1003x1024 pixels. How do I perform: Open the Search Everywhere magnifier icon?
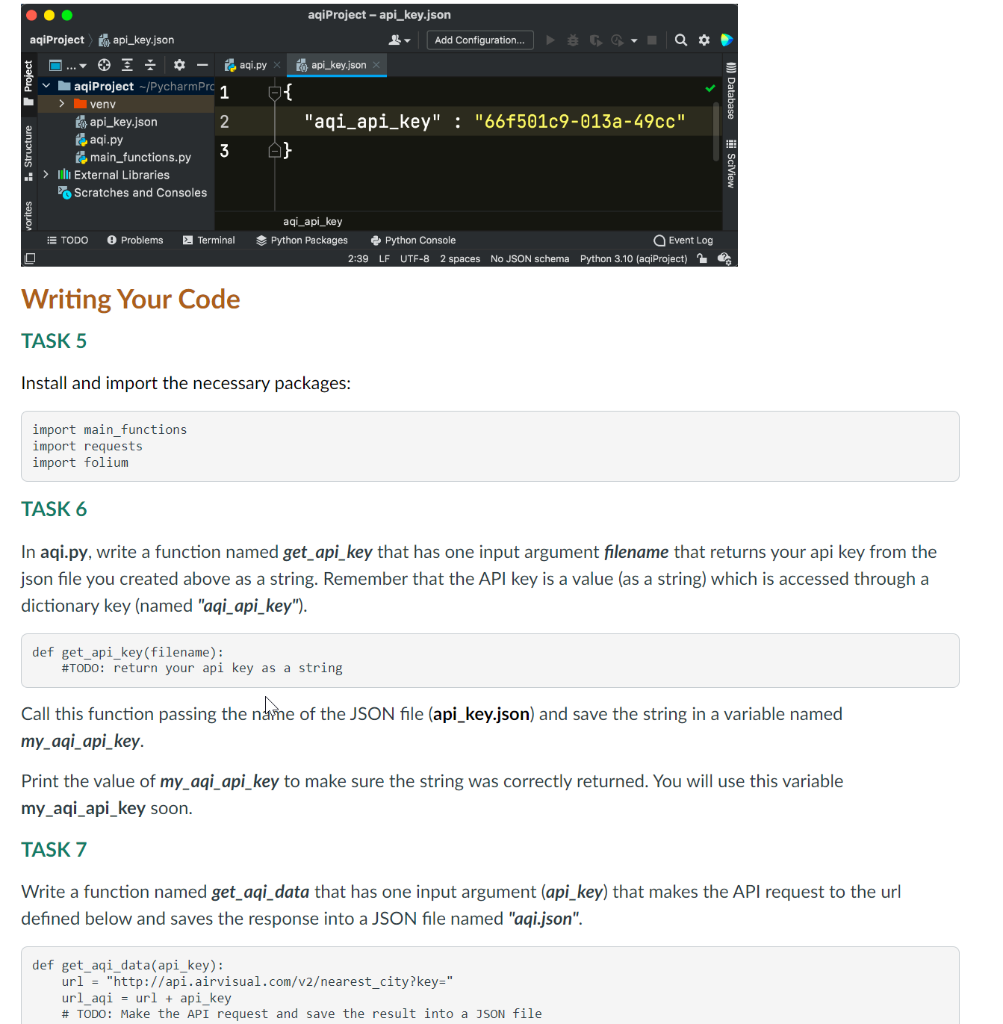click(682, 40)
